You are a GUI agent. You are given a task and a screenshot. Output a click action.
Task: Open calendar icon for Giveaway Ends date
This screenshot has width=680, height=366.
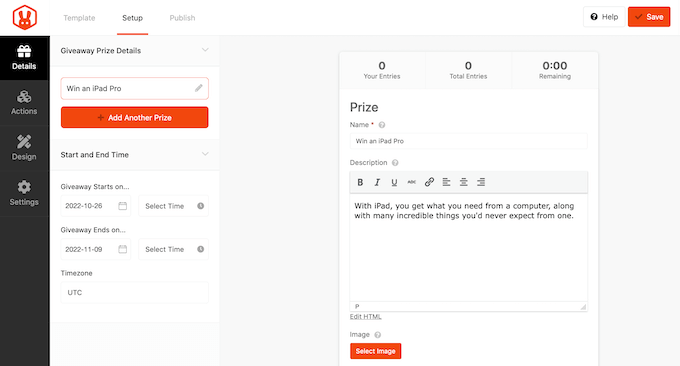pyautogui.click(x=123, y=249)
